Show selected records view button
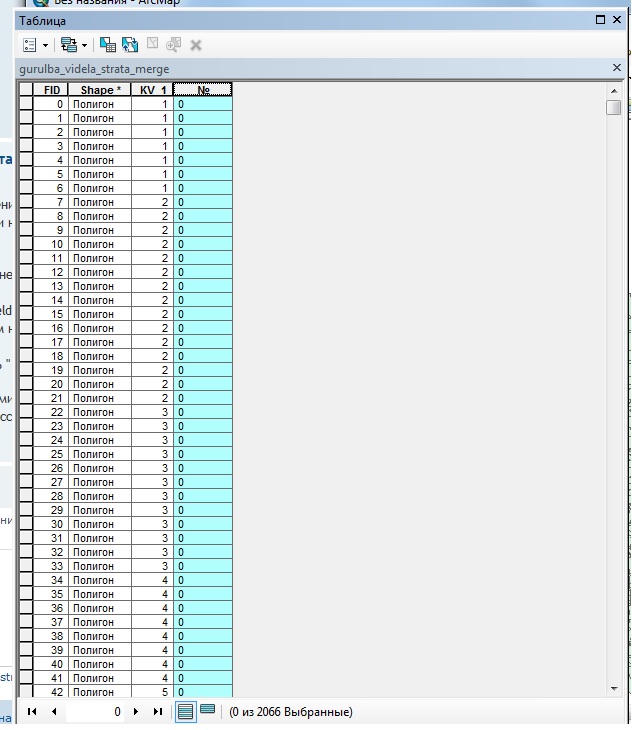Screen dimensions: 632x730 (208, 710)
